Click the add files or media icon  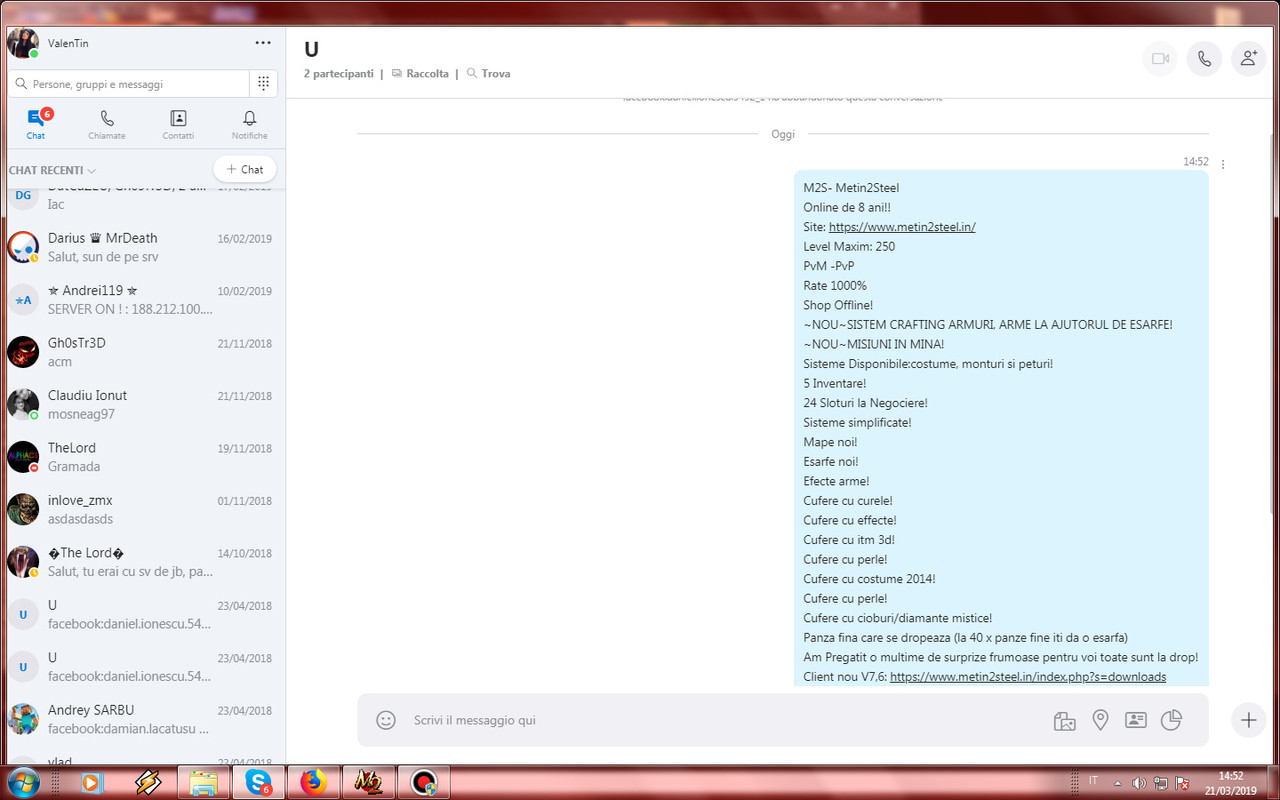coord(1064,720)
